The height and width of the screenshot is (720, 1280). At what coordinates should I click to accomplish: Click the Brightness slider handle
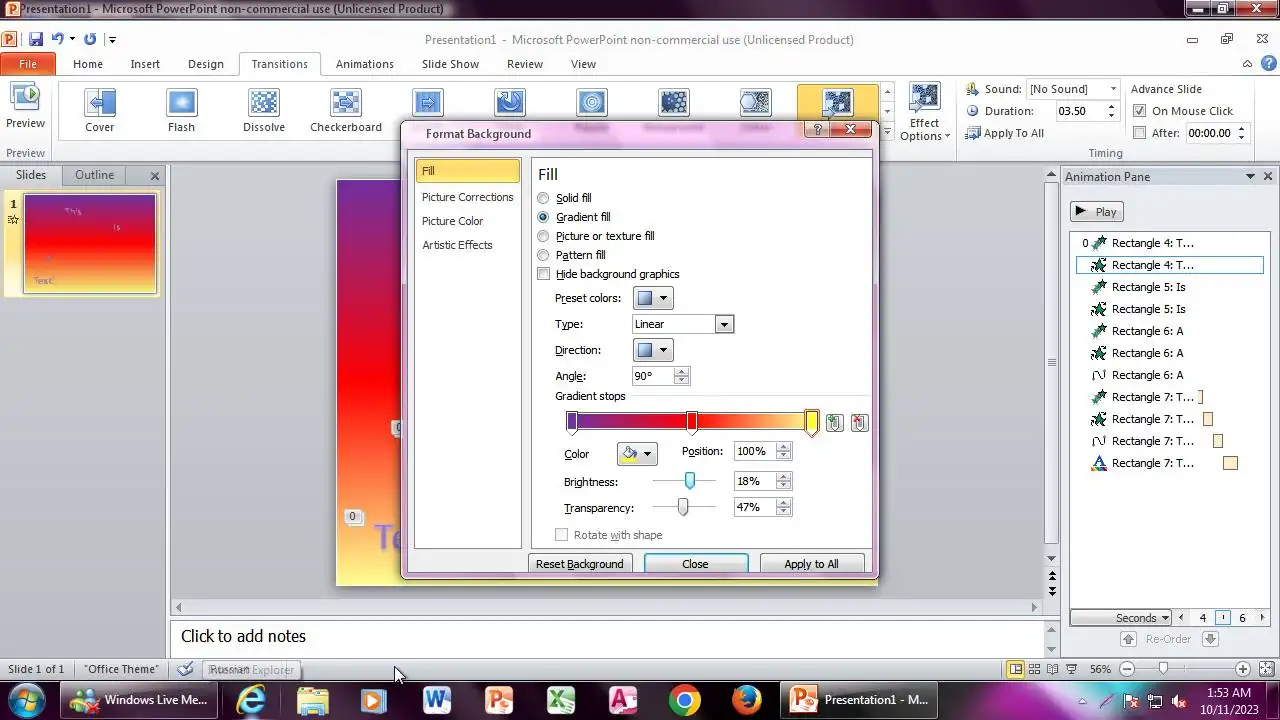pyautogui.click(x=689, y=481)
